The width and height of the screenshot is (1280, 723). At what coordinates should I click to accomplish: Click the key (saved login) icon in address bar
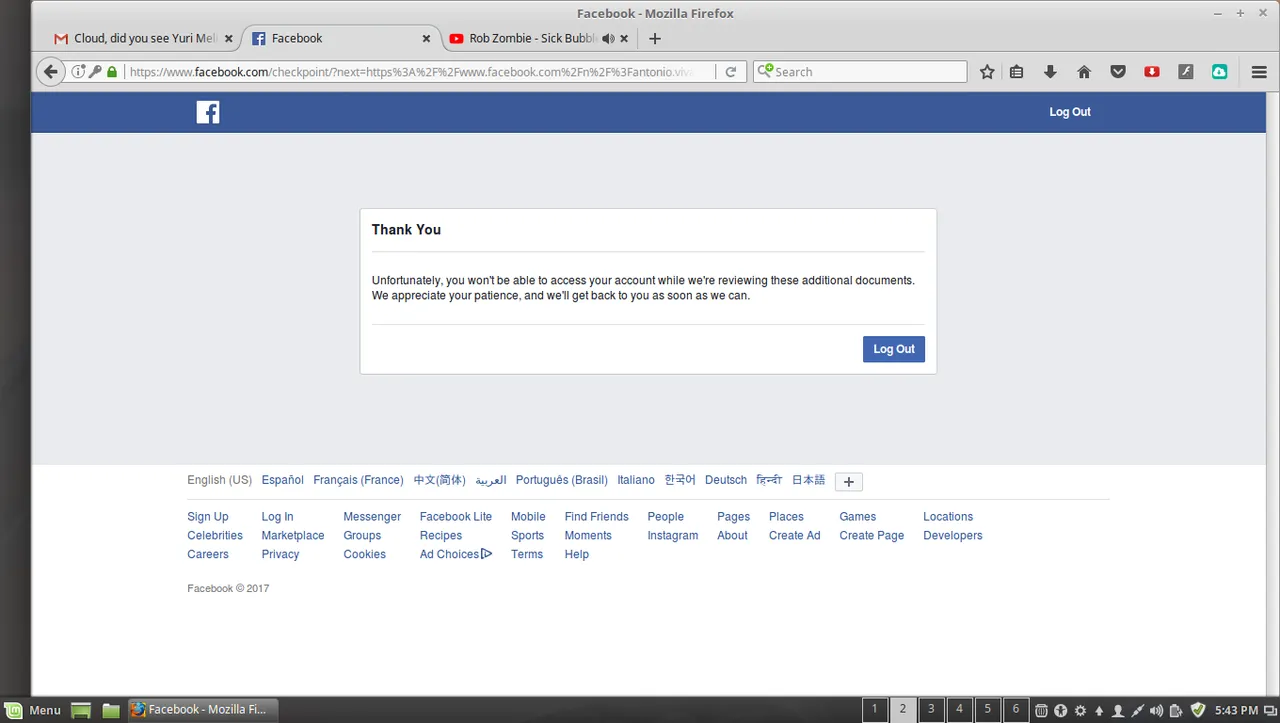(x=95, y=72)
